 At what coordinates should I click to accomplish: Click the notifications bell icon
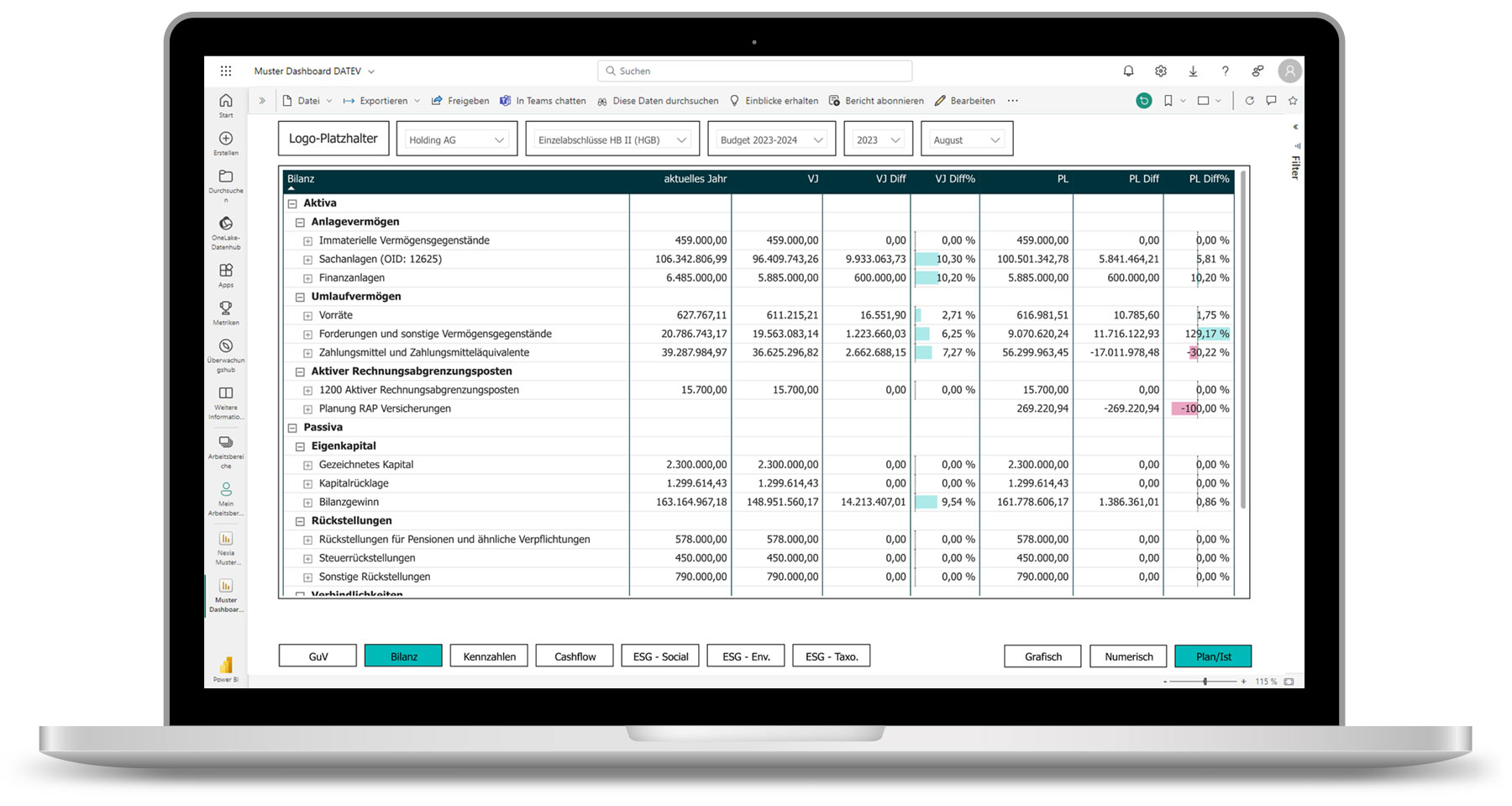pyautogui.click(x=1128, y=71)
